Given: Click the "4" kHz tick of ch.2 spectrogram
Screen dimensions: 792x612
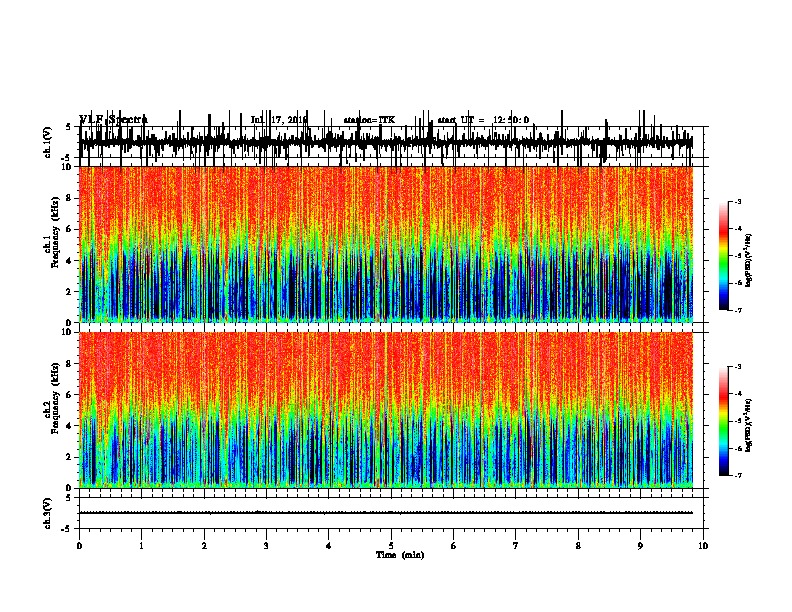Looking at the screenshot, I should pyautogui.click(x=71, y=426).
